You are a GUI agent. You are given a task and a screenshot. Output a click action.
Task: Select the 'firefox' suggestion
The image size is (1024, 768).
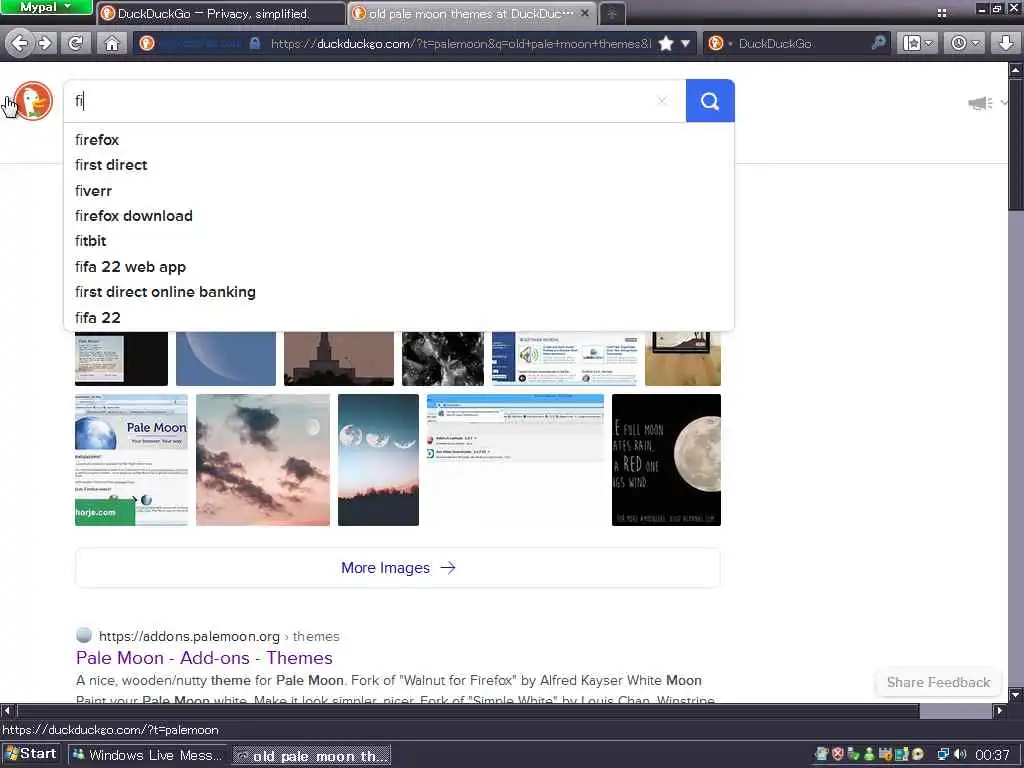click(x=398, y=140)
